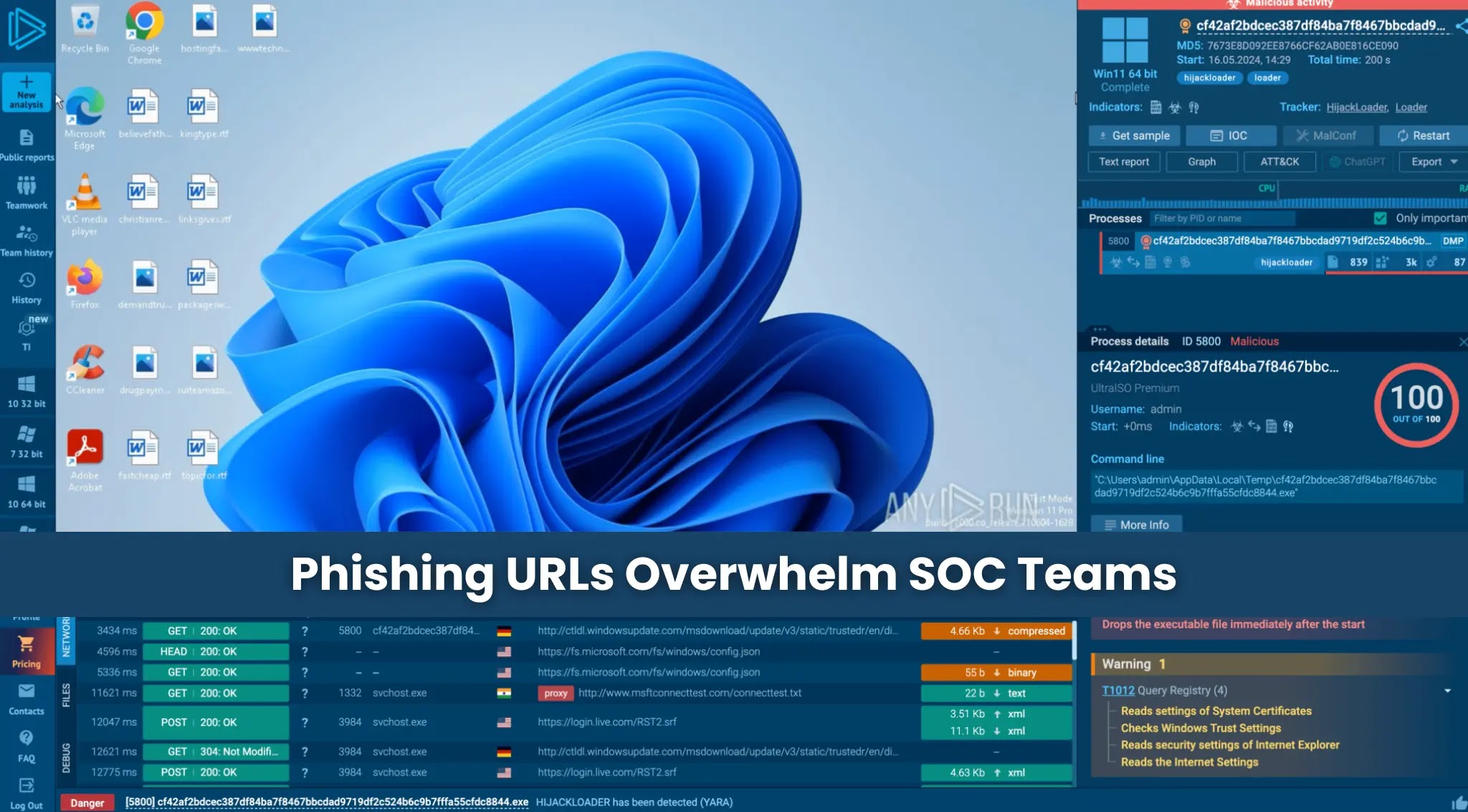This screenshot has height=812, width=1468.
Task: Collapse the T1012 Query Registry section
Action: (x=1447, y=691)
